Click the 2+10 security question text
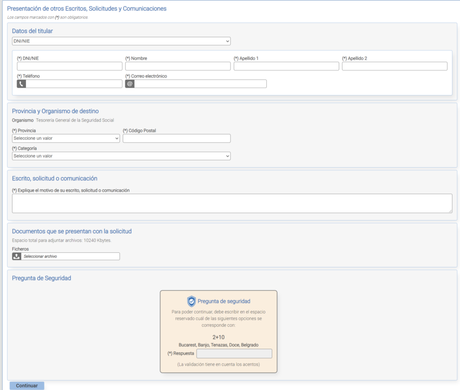This screenshot has width=460, height=390. pos(219,337)
